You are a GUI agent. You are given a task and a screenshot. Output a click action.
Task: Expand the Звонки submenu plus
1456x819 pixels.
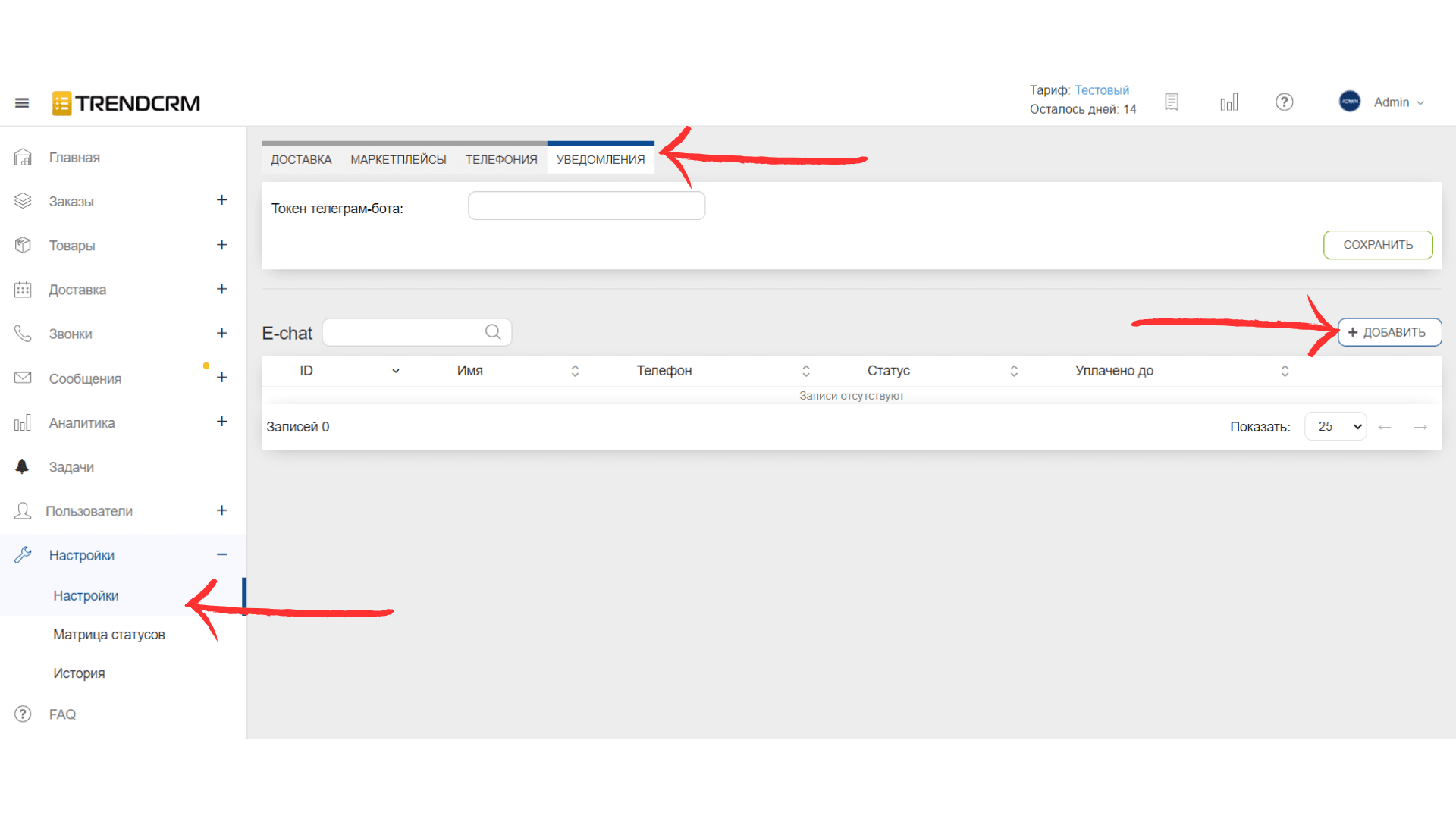[221, 333]
